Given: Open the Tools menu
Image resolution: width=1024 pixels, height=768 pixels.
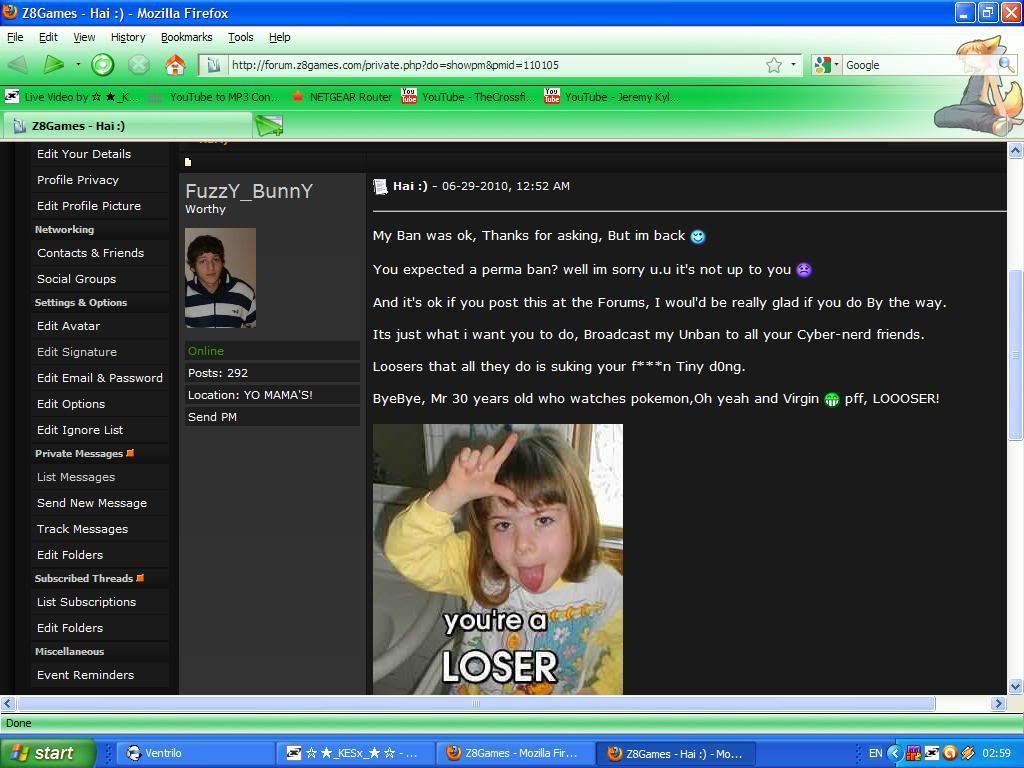Looking at the screenshot, I should point(240,37).
